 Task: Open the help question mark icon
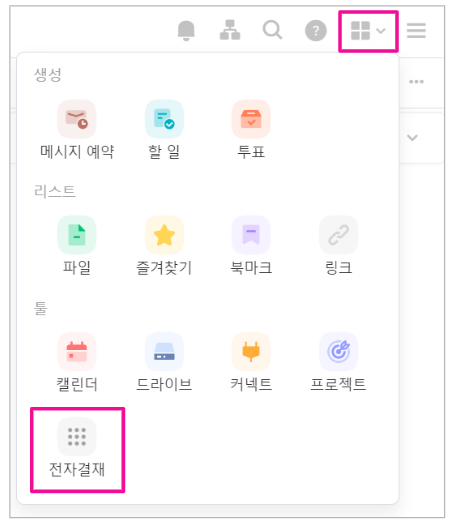pyautogui.click(x=315, y=30)
